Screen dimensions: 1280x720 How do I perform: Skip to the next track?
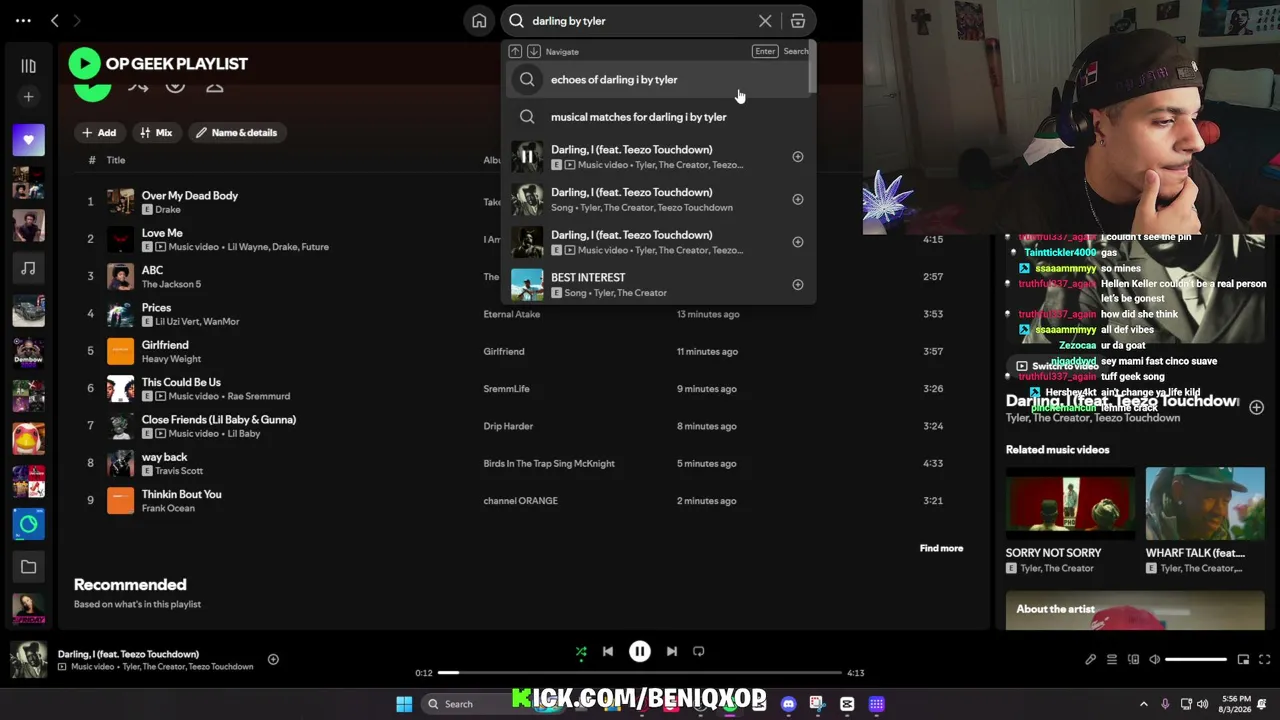click(x=672, y=652)
